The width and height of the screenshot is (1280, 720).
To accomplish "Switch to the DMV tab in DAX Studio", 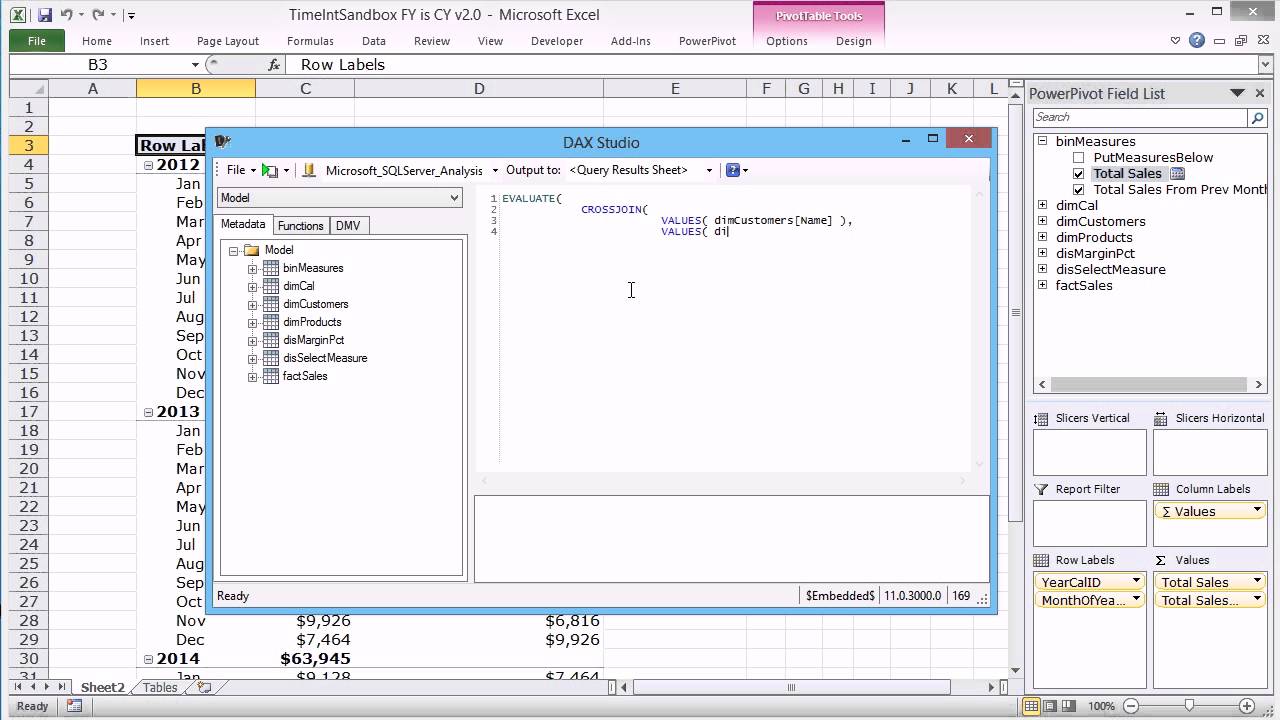I will [348, 226].
